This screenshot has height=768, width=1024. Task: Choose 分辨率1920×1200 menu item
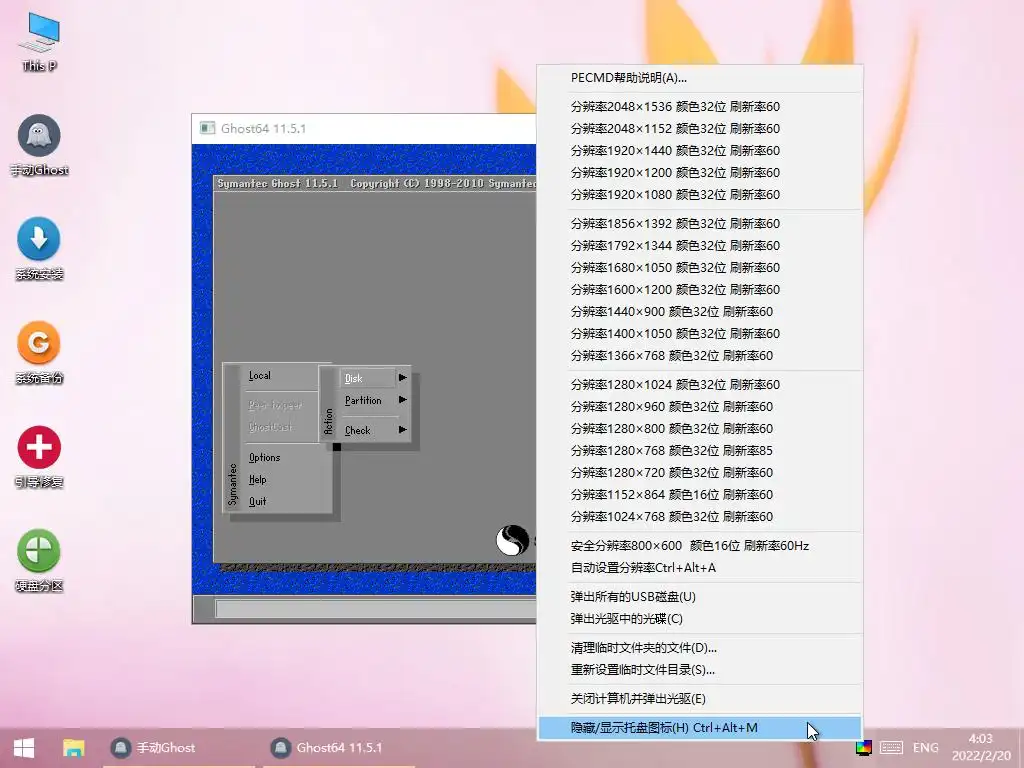(699, 172)
